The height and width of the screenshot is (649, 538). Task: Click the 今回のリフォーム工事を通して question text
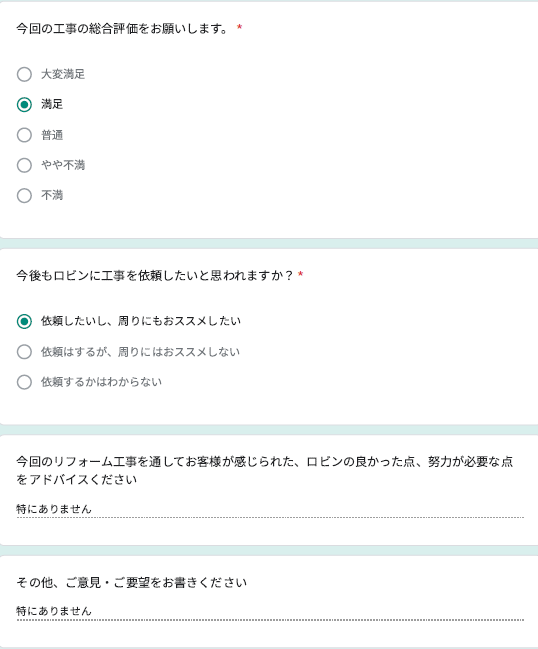265,471
